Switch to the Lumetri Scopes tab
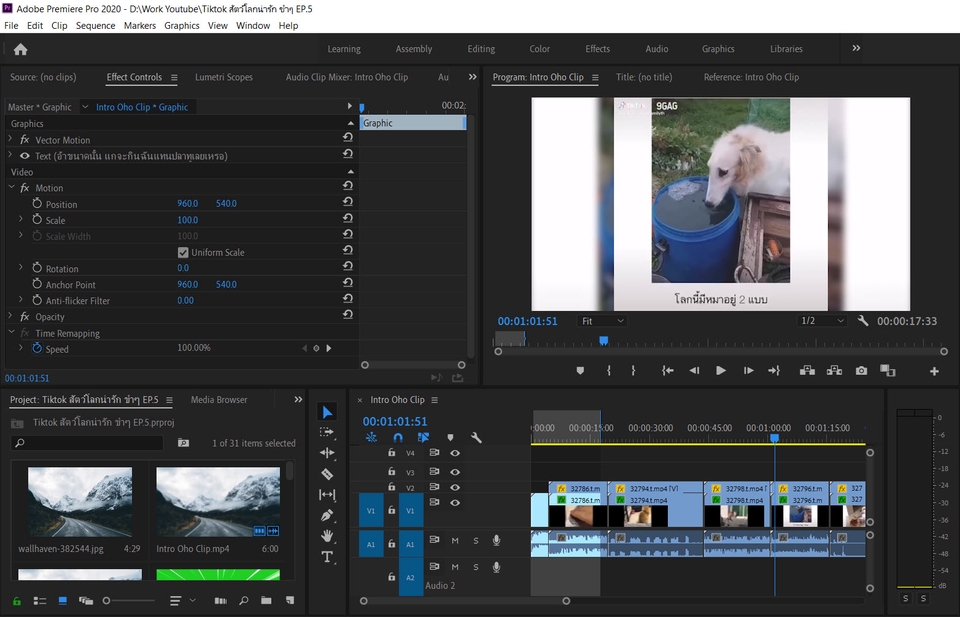This screenshot has width=960, height=617. (x=224, y=77)
